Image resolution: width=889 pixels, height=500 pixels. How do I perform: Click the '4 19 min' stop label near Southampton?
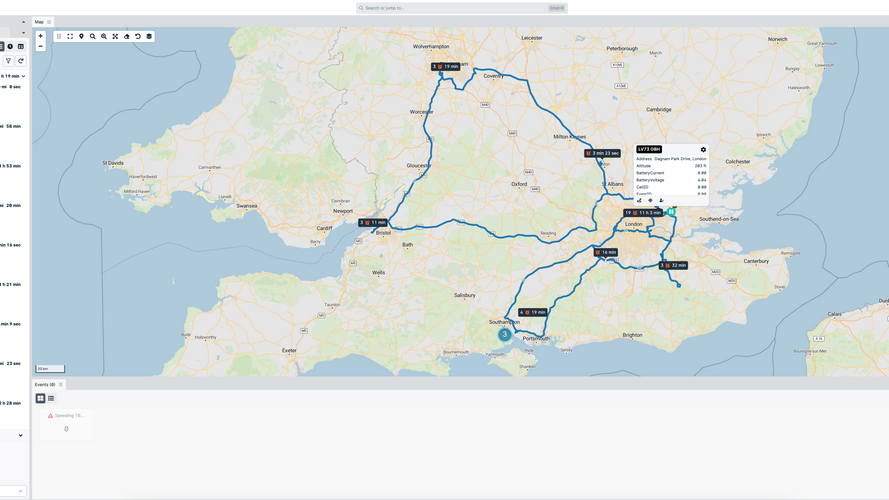point(533,312)
